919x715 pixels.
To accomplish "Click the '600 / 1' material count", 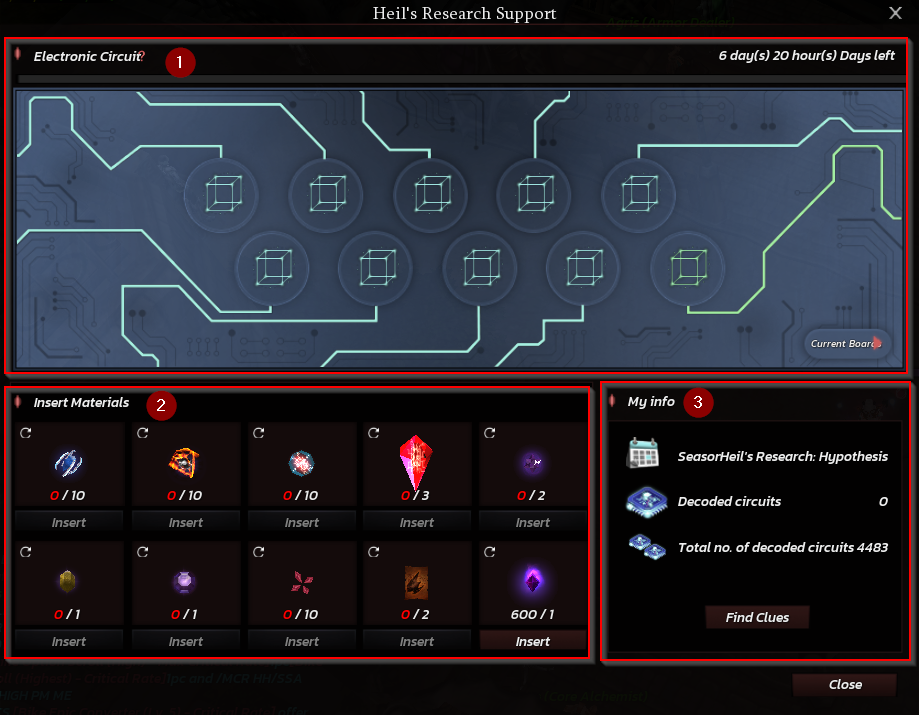I will pyautogui.click(x=532, y=614).
